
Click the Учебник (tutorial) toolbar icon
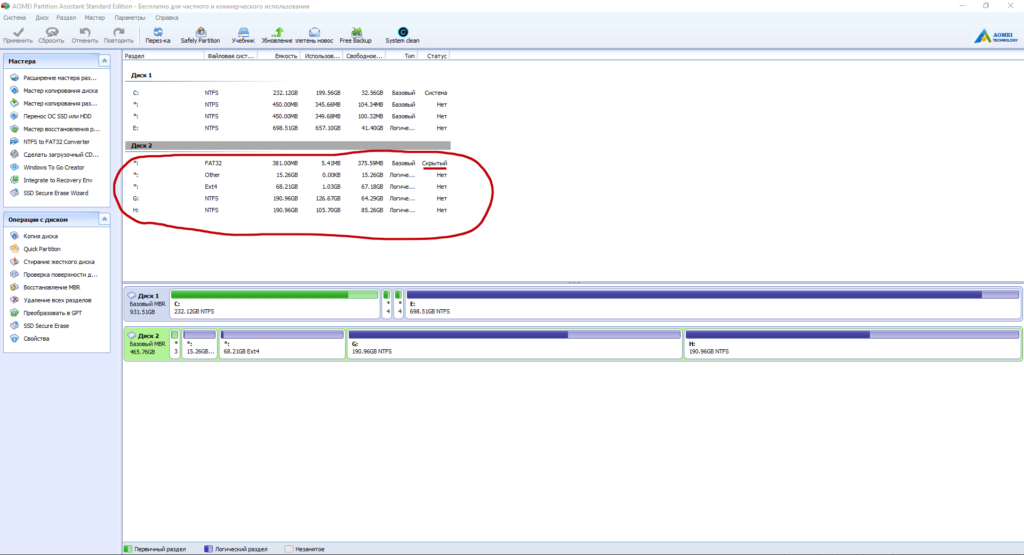(243, 34)
